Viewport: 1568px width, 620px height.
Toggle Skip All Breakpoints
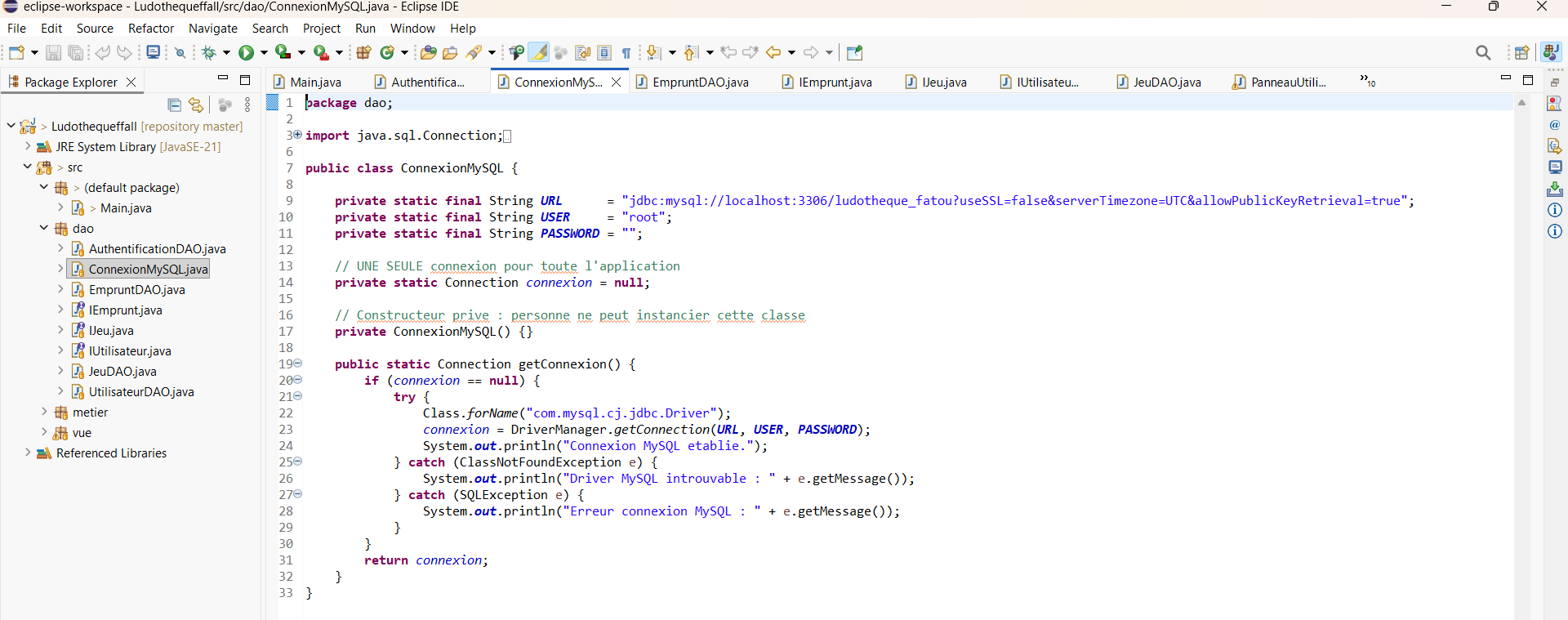tap(180, 52)
